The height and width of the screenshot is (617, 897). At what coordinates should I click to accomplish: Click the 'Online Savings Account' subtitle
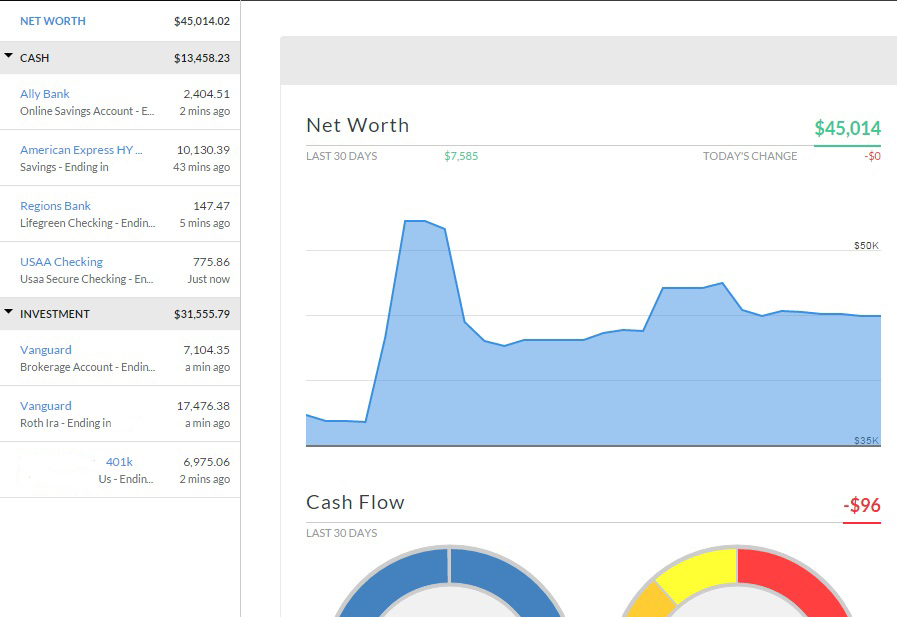(x=87, y=111)
